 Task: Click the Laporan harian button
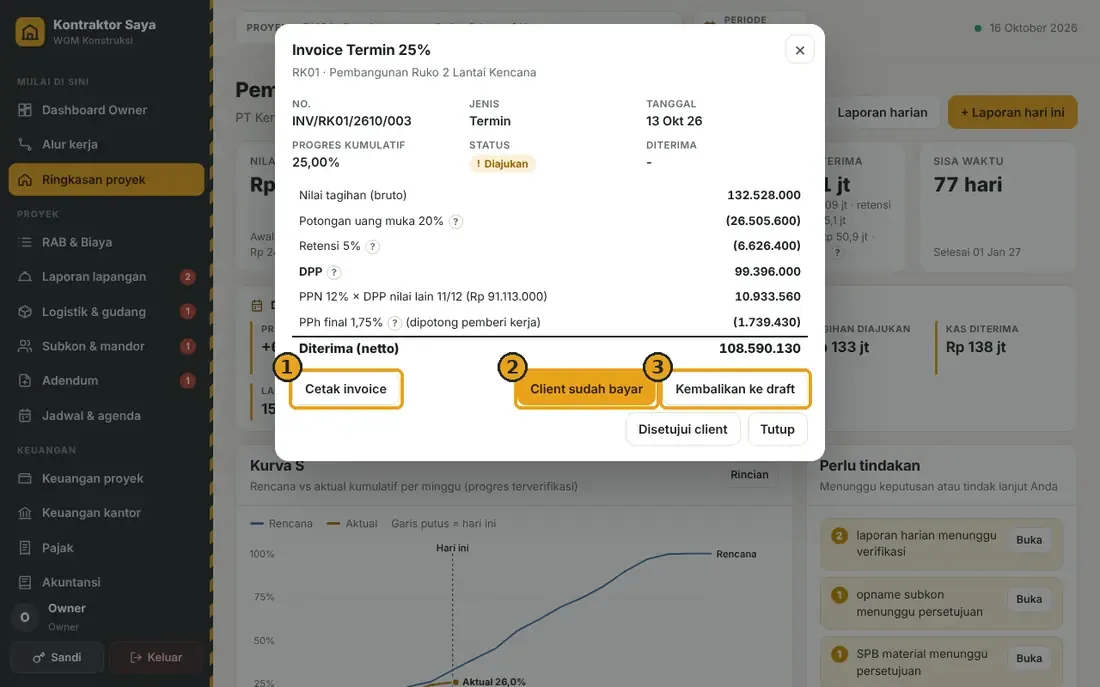pos(882,112)
